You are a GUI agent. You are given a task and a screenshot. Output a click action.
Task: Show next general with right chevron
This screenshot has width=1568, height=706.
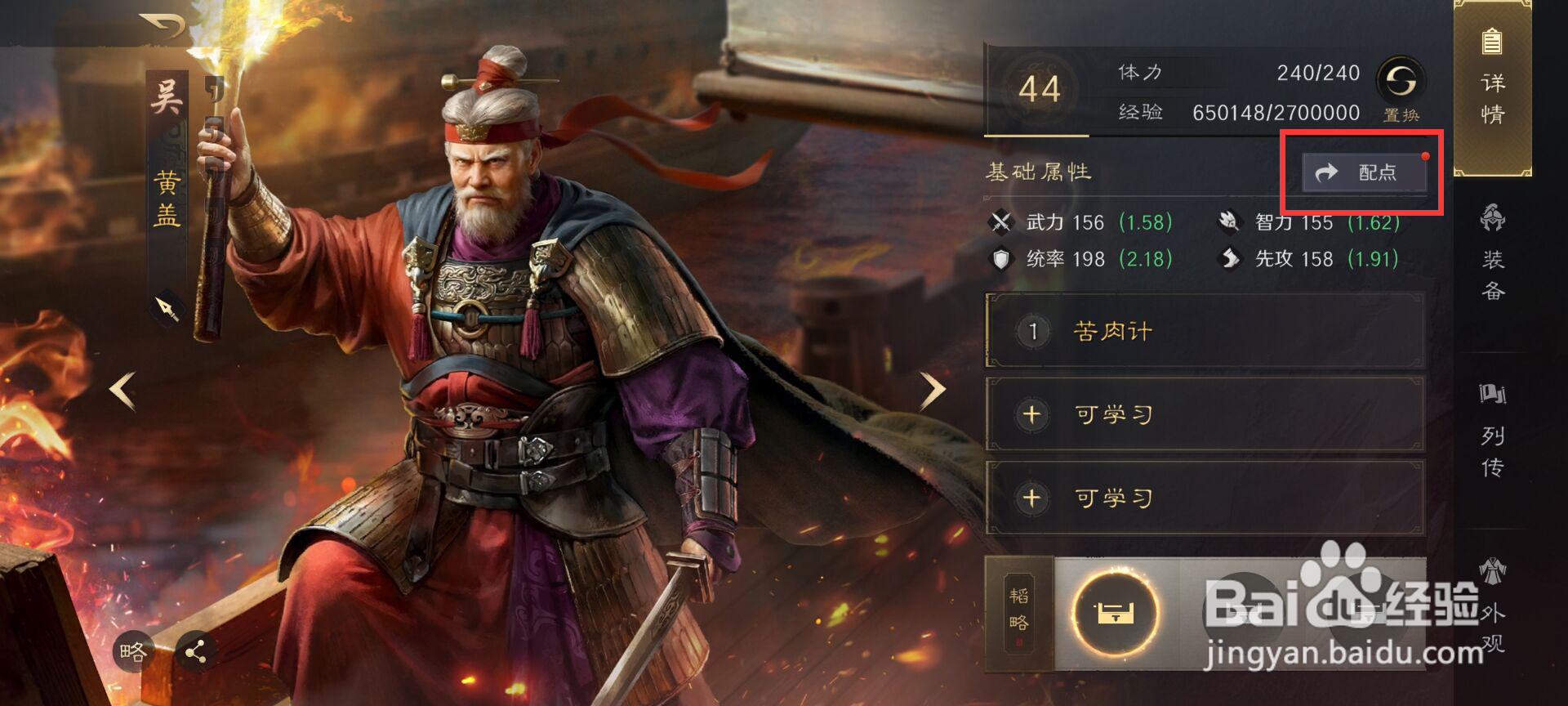[x=932, y=391]
